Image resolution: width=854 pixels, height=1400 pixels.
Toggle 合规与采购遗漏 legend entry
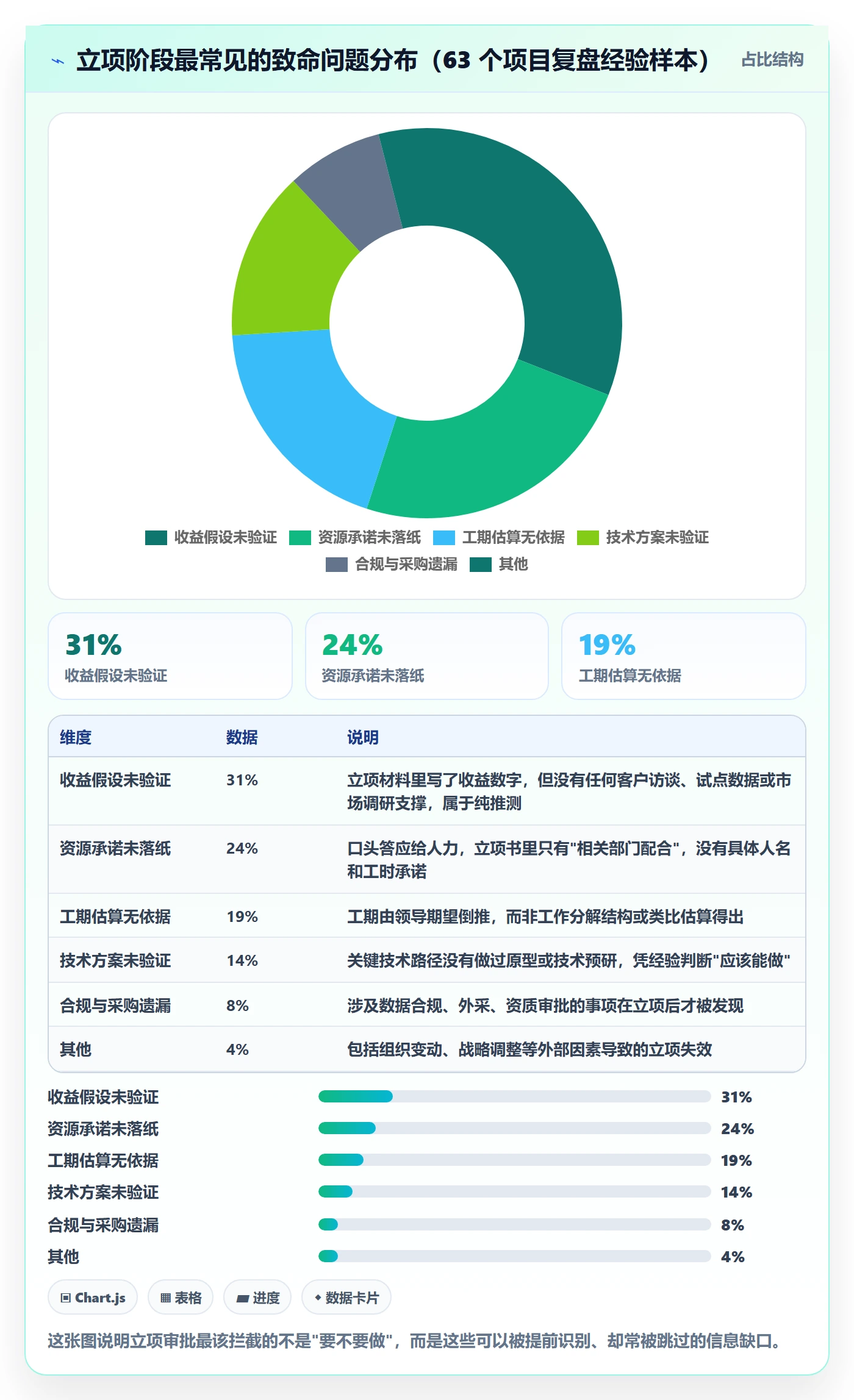391,564
